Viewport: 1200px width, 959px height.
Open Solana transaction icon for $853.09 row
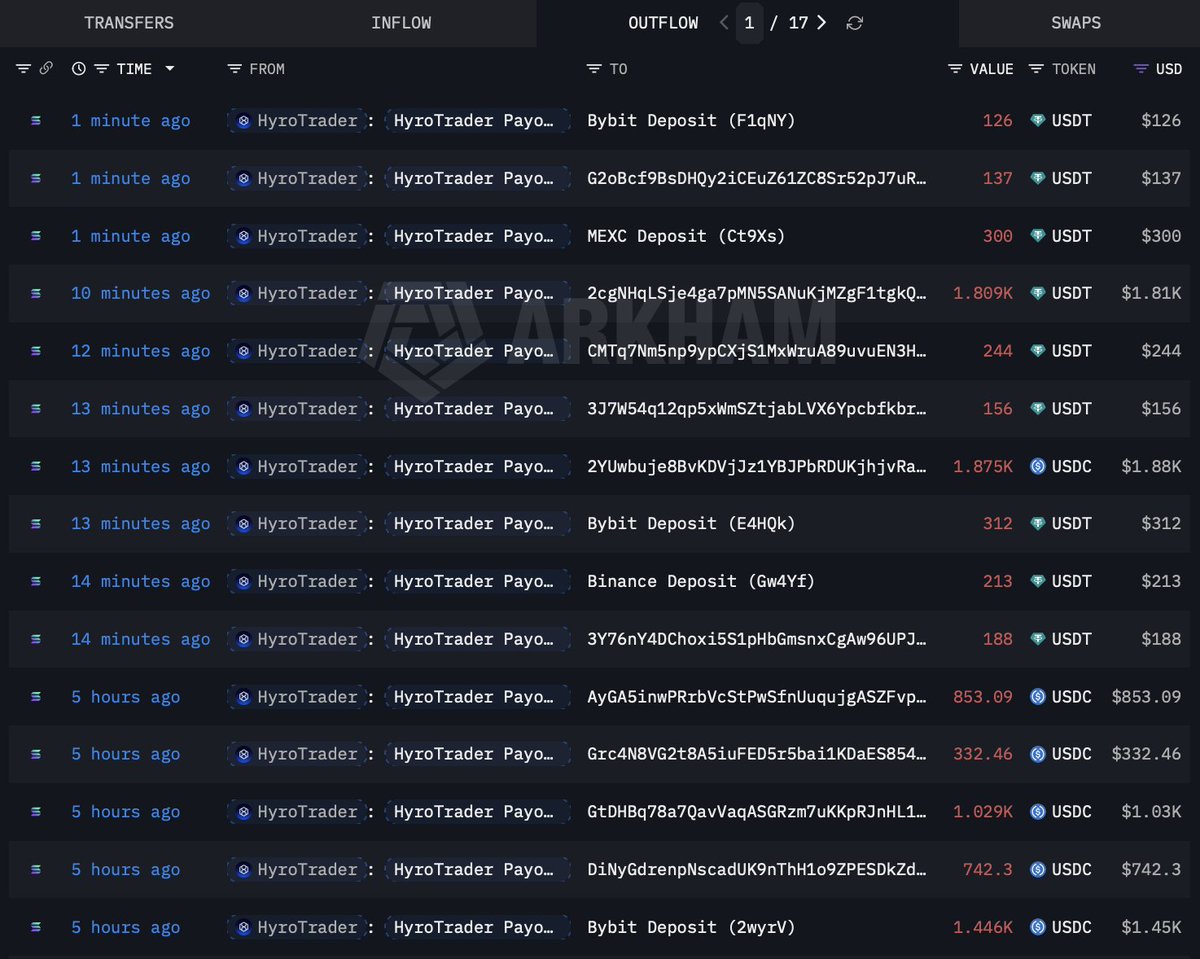[x=37, y=697]
